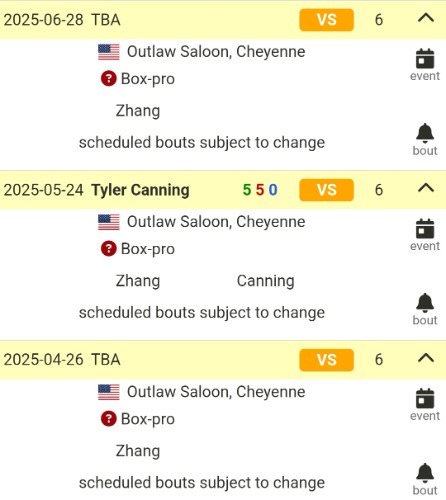The height and width of the screenshot is (500, 446).
Task: Open event calendar icon for 2025-04-26 bout
Action: [425, 405]
